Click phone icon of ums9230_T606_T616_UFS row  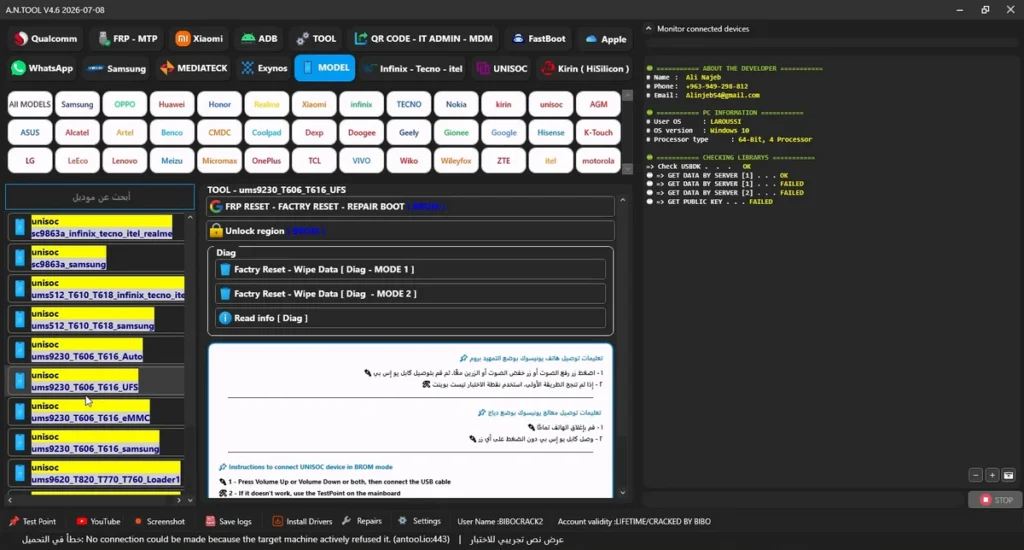point(20,381)
